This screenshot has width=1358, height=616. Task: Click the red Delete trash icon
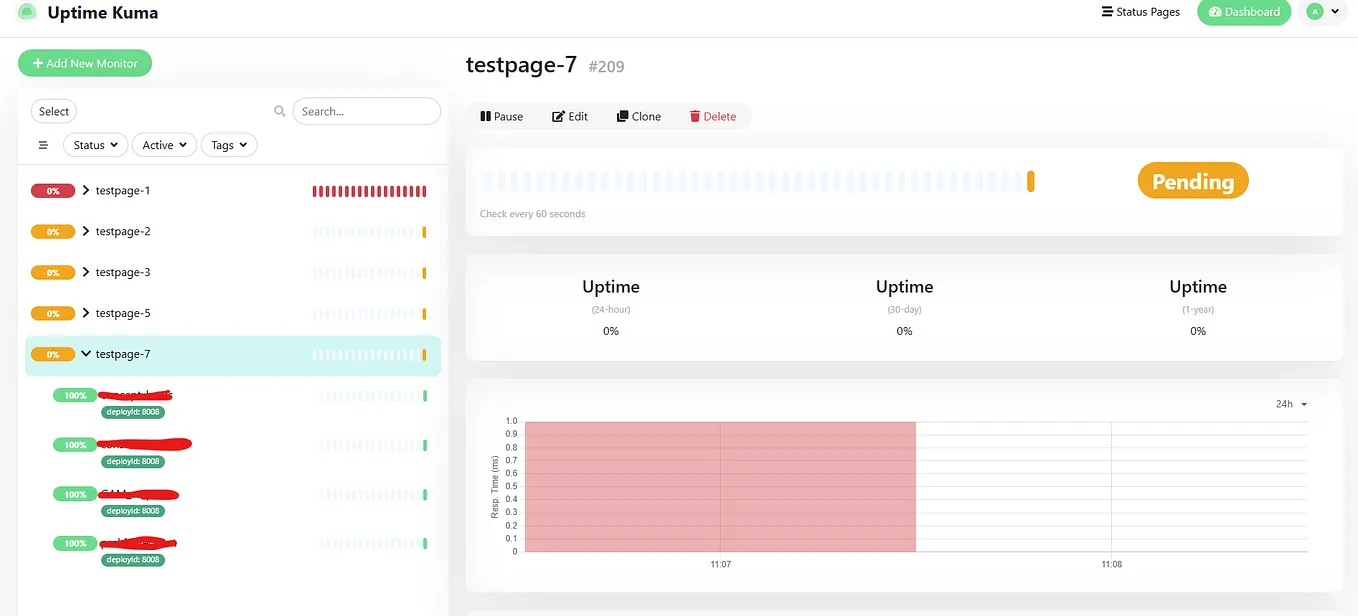pyautogui.click(x=696, y=116)
